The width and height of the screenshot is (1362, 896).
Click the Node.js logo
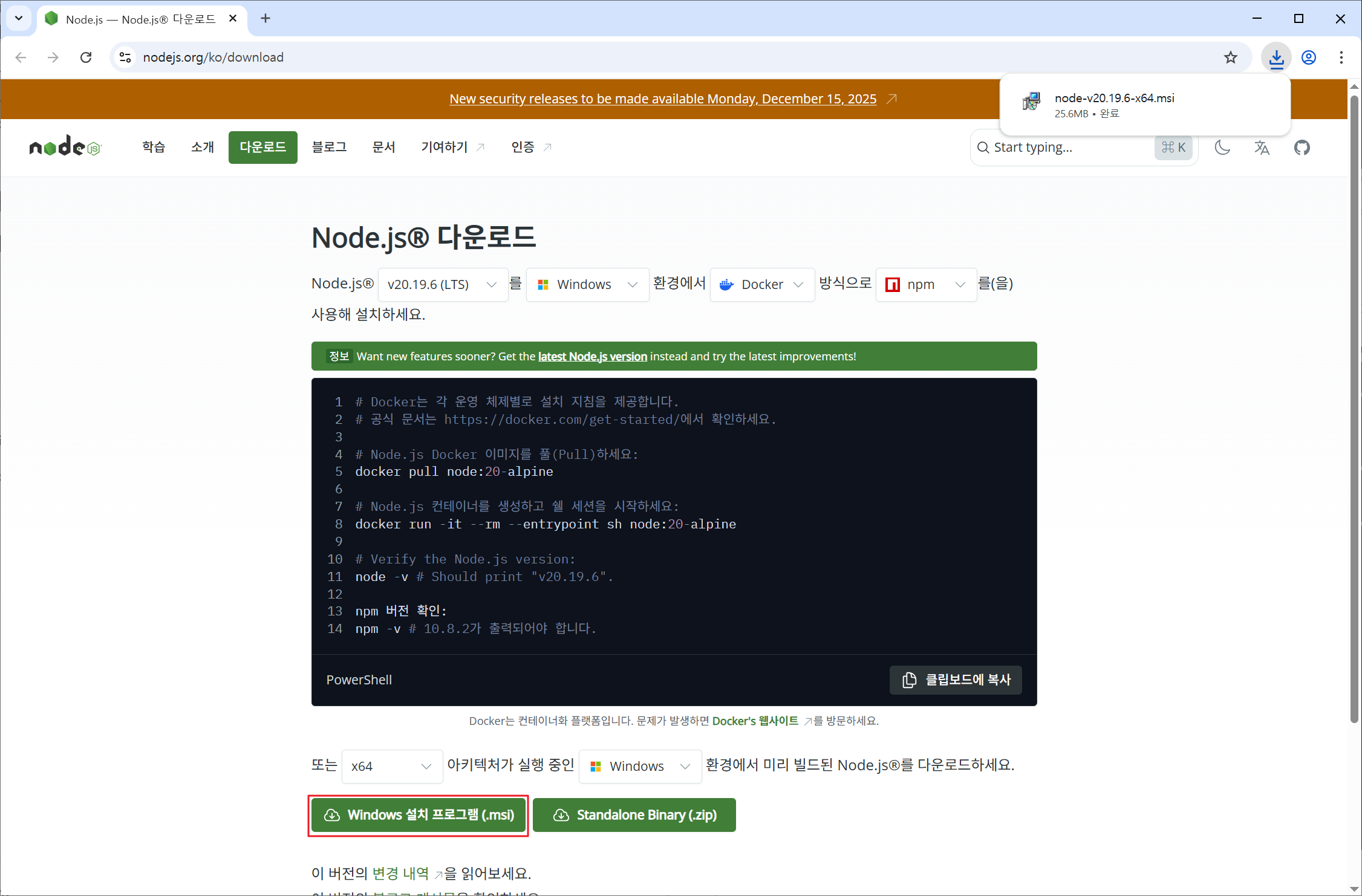pos(65,147)
